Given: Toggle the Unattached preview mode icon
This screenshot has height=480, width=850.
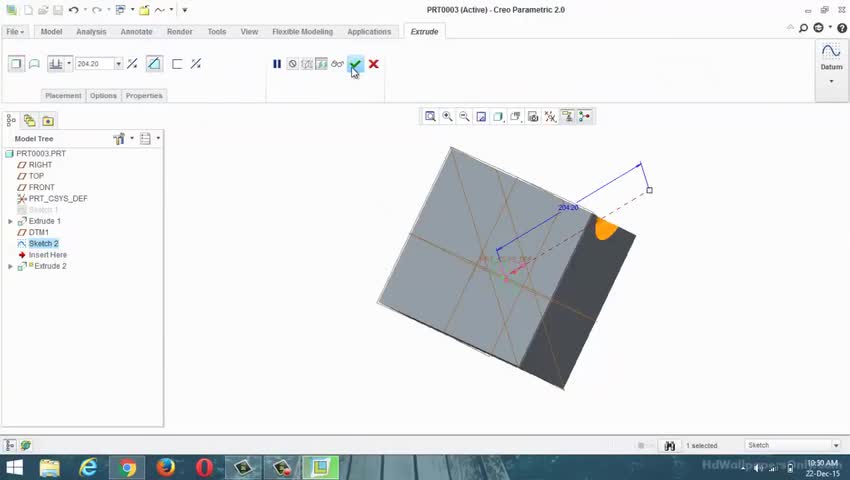Looking at the screenshot, I should tap(307, 64).
